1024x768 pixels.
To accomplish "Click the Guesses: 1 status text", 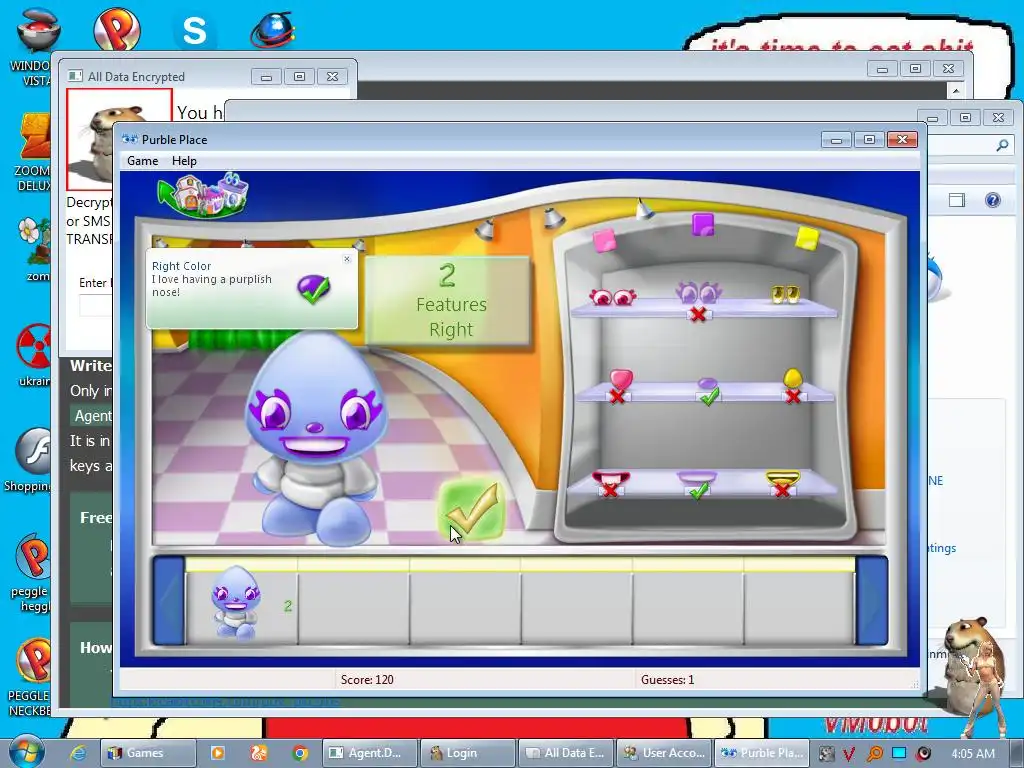I will click(x=667, y=680).
